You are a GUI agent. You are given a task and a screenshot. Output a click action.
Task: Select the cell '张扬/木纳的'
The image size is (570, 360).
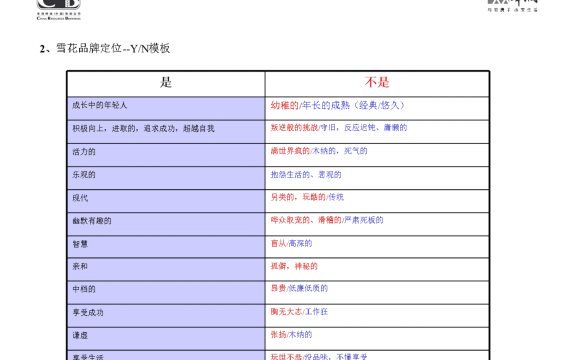[x=377, y=339]
